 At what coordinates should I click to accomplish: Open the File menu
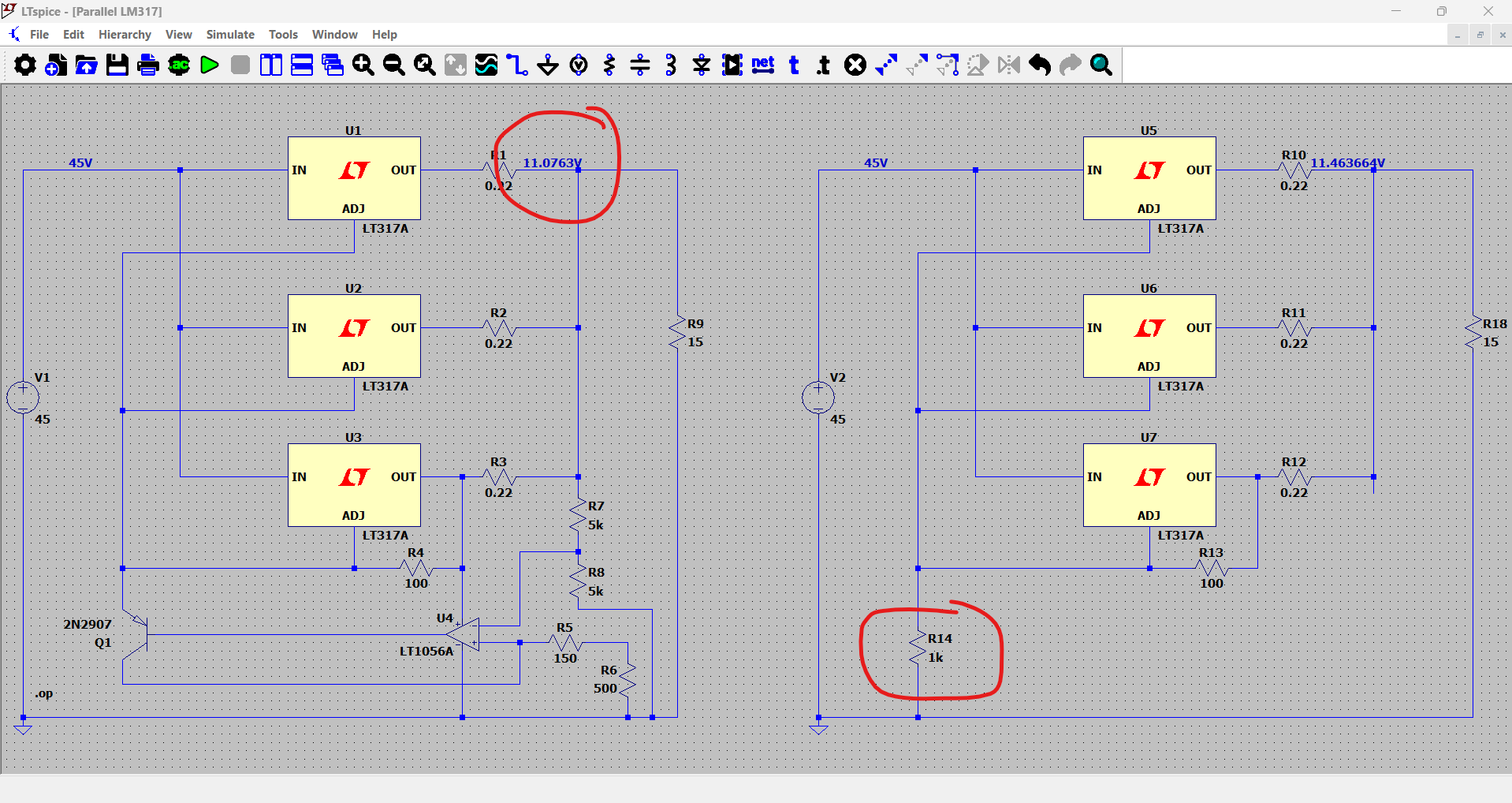[x=39, y=35]
